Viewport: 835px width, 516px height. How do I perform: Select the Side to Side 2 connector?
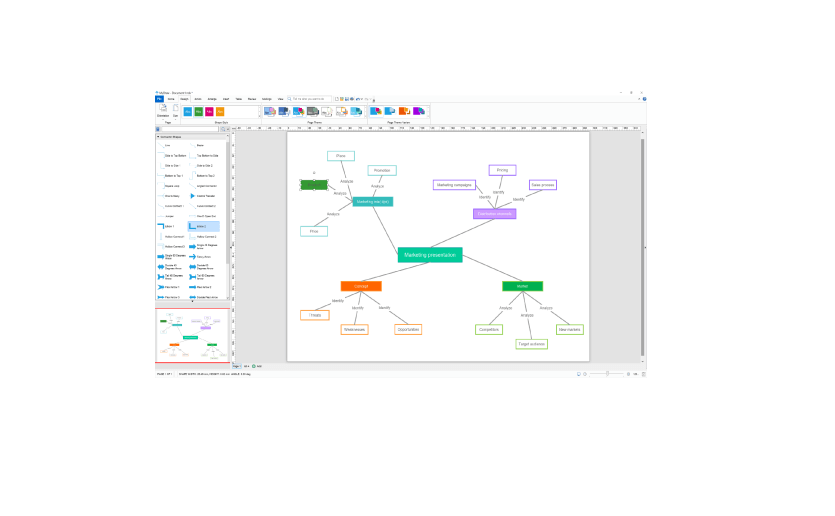point(202,166)
